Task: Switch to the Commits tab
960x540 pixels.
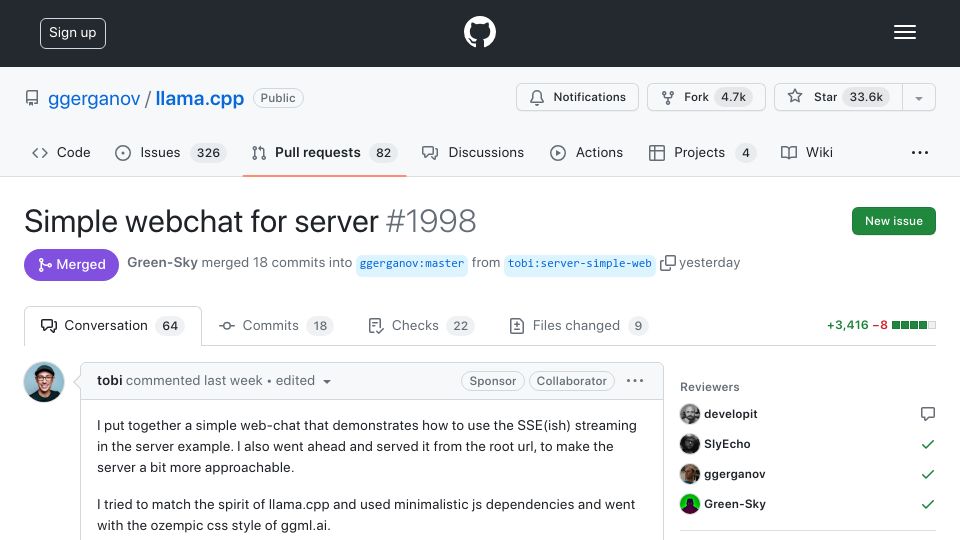Action: tap(276, 326)
